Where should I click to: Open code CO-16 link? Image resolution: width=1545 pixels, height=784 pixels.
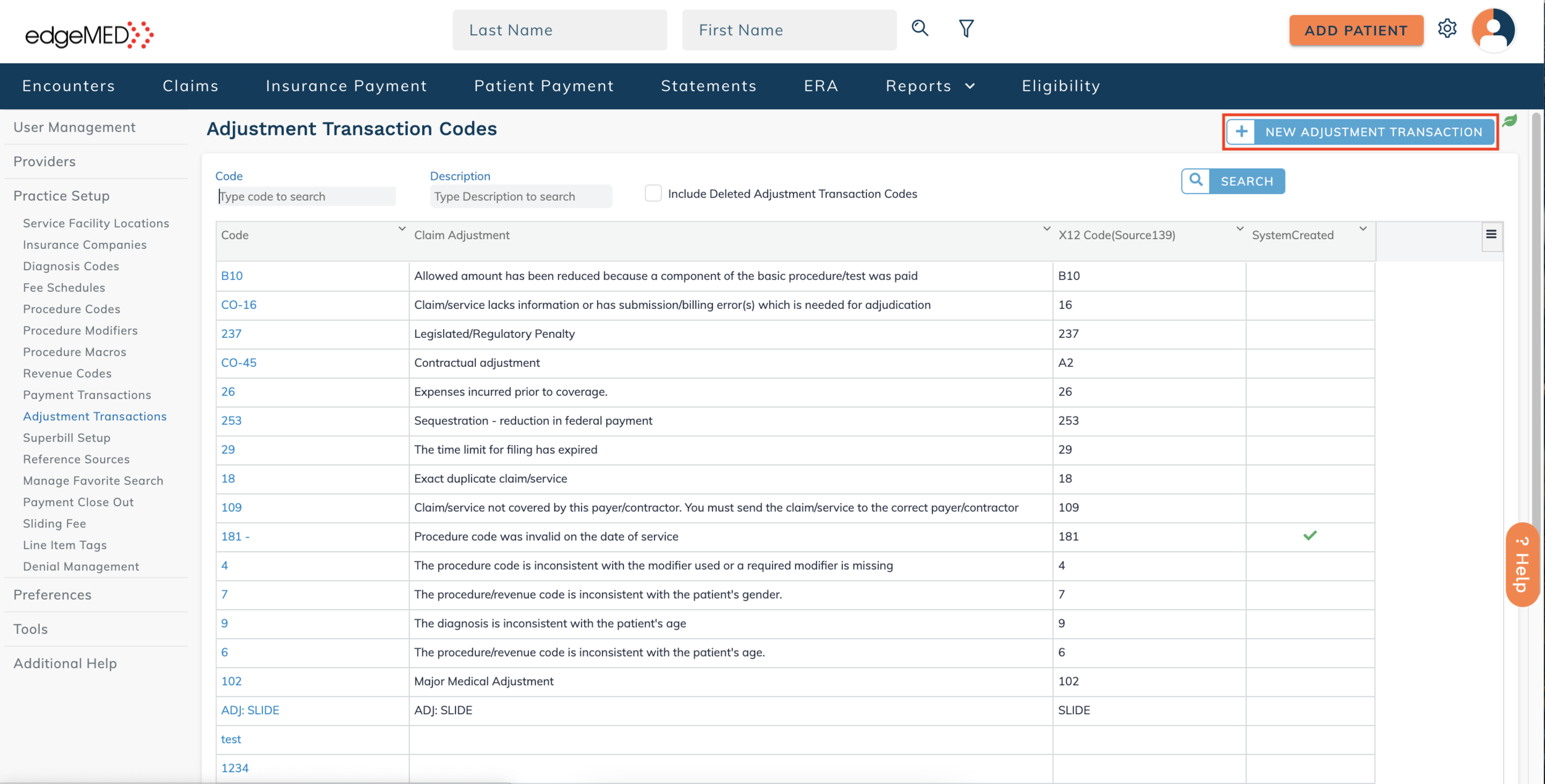click(239, 305)
